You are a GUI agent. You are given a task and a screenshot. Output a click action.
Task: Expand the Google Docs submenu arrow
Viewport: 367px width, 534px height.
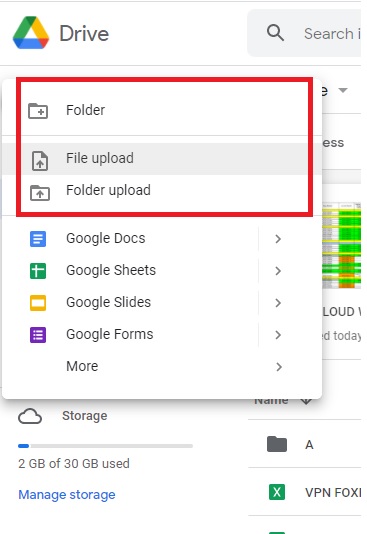click(x=278, y=239)
